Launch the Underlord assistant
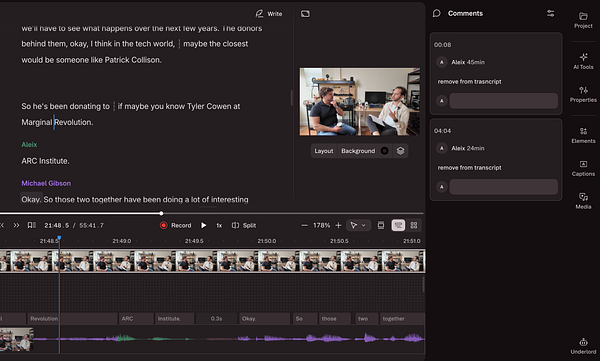The image size is (600, 361). [583, 346]
